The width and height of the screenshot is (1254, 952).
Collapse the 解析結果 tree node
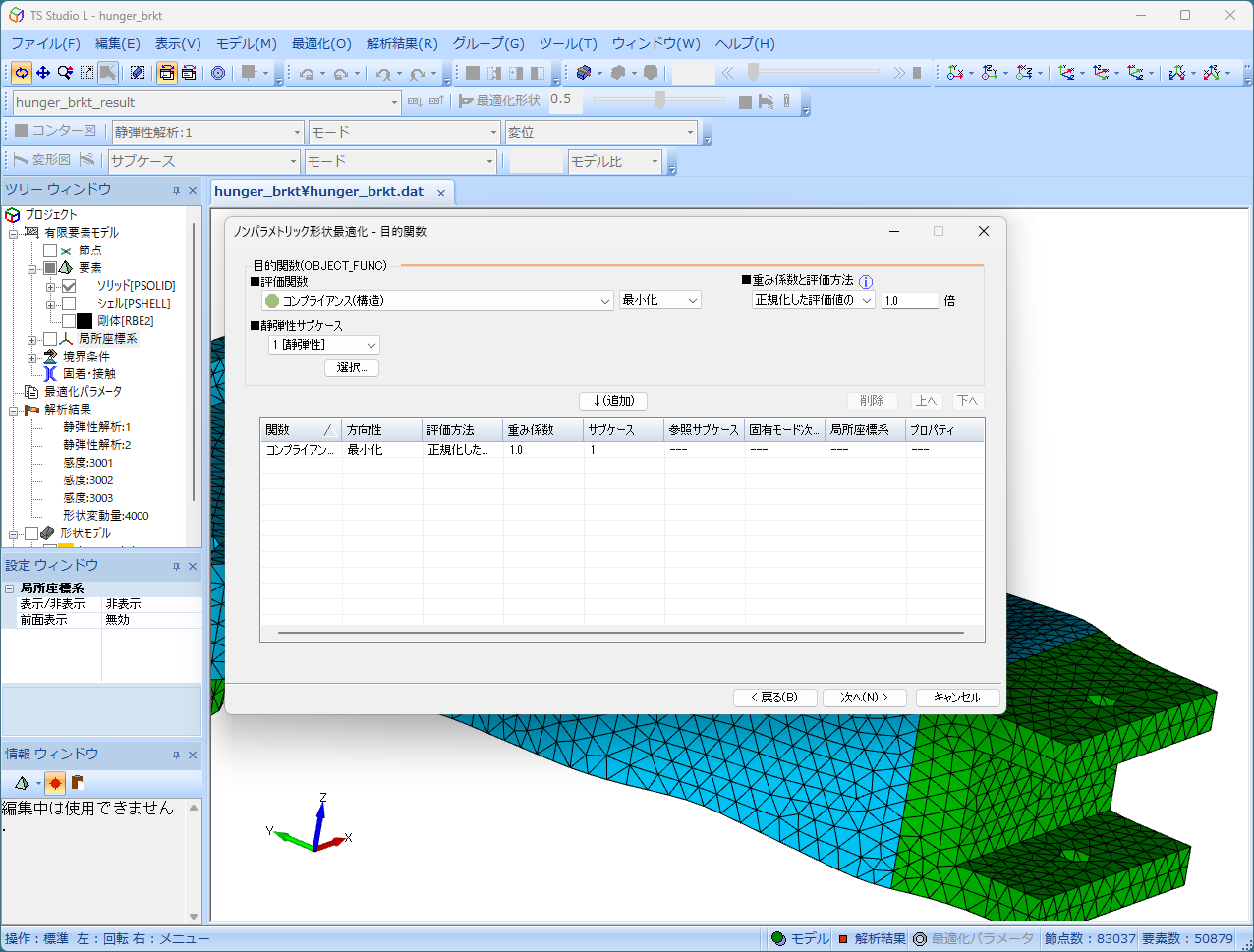[x=14, y=410]
